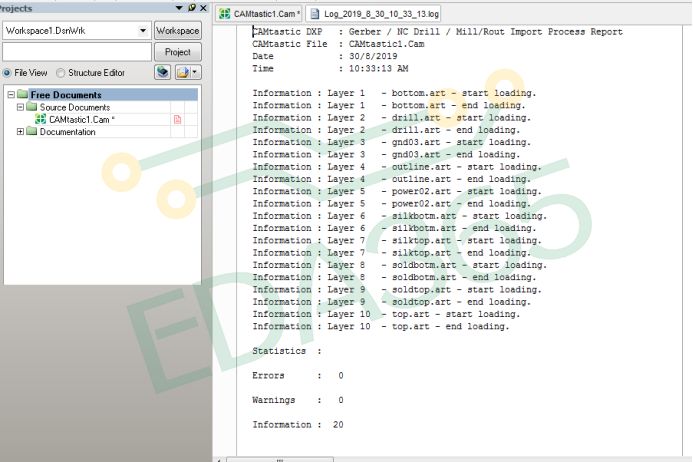Click the CAMtastic icon on the first tab

click(225, 14)
